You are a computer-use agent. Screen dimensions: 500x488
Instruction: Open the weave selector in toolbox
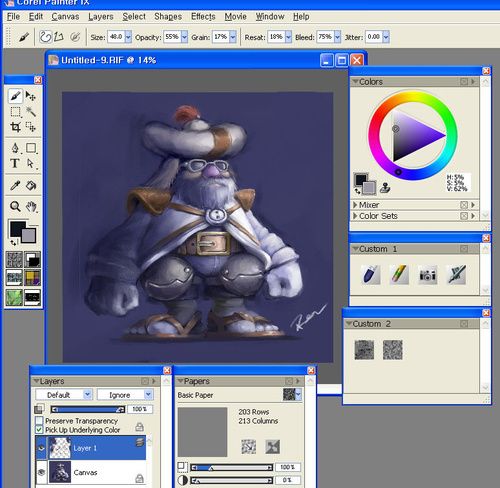pos(32,278)
